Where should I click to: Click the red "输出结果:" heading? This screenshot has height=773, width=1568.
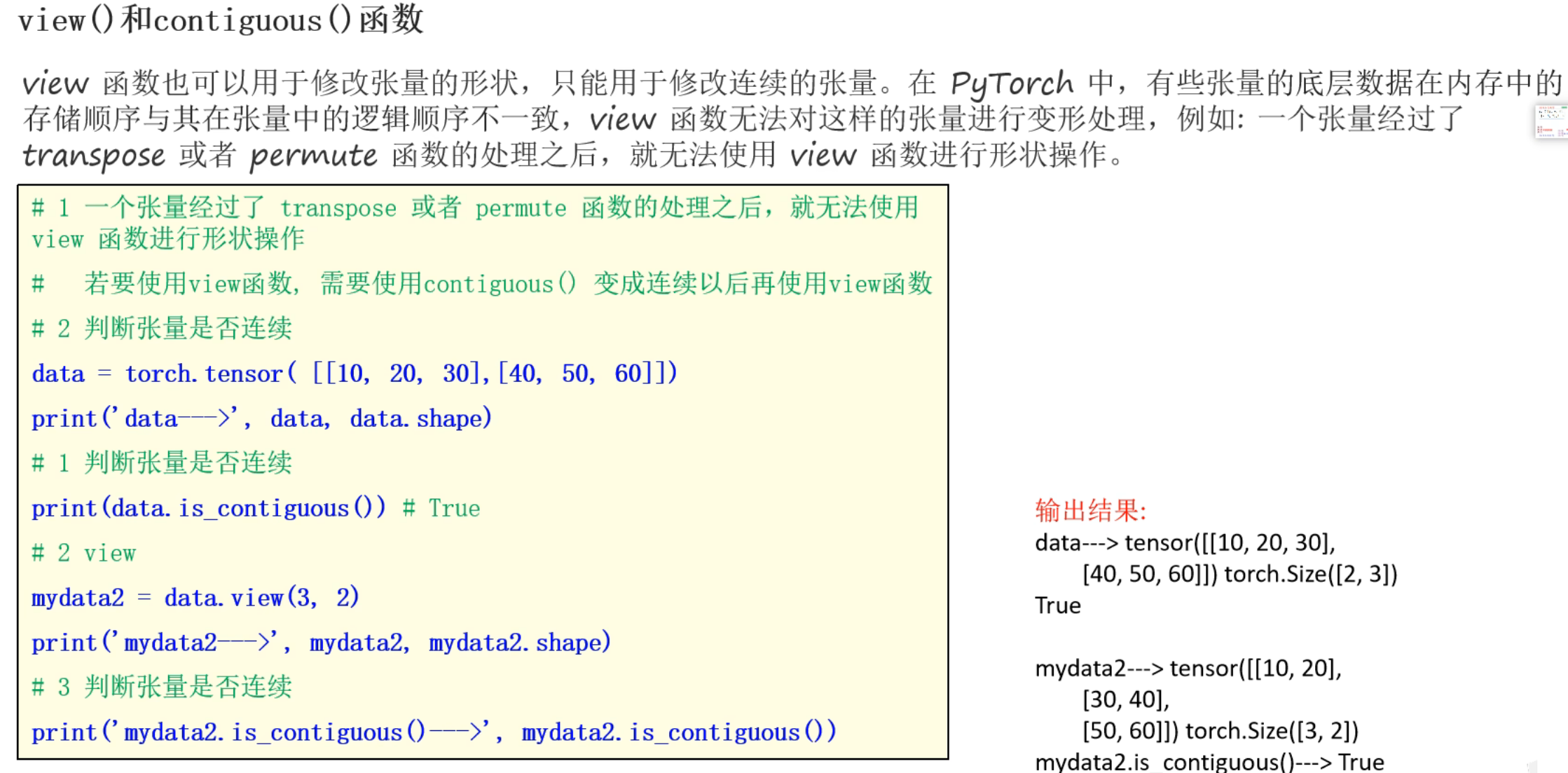tap(1090, 510)
